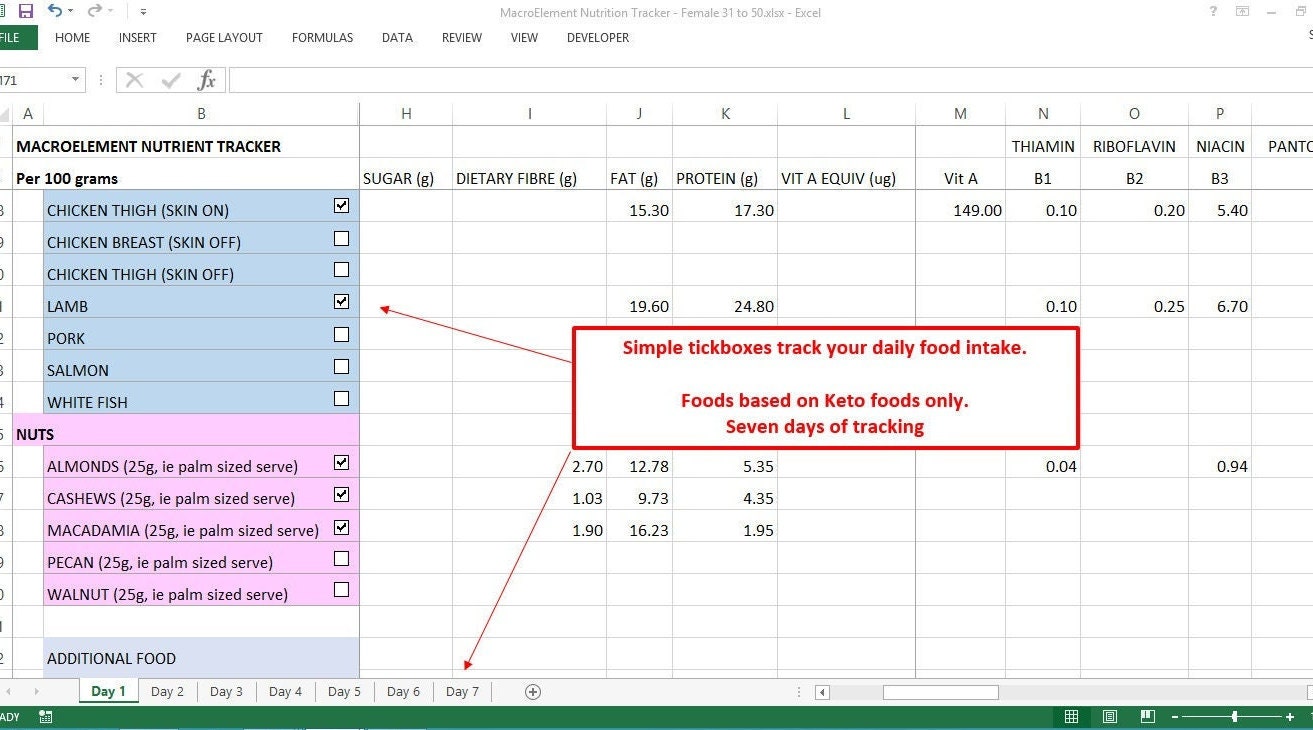Confirm entry with the checkmark icon

pos(171,80)
